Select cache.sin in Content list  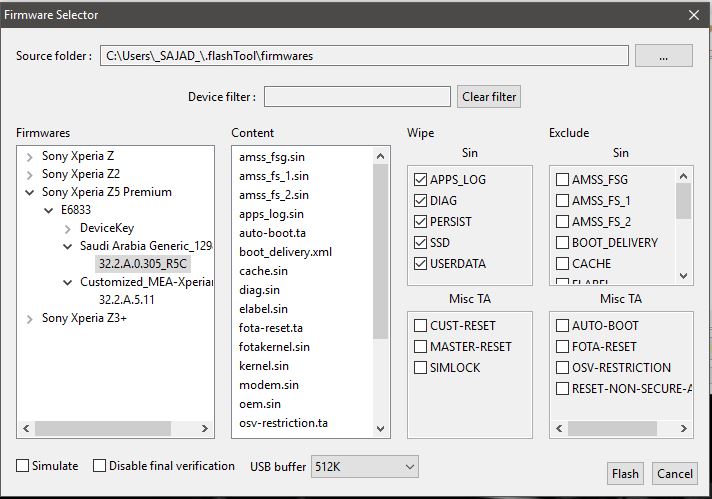click(263, 271)
